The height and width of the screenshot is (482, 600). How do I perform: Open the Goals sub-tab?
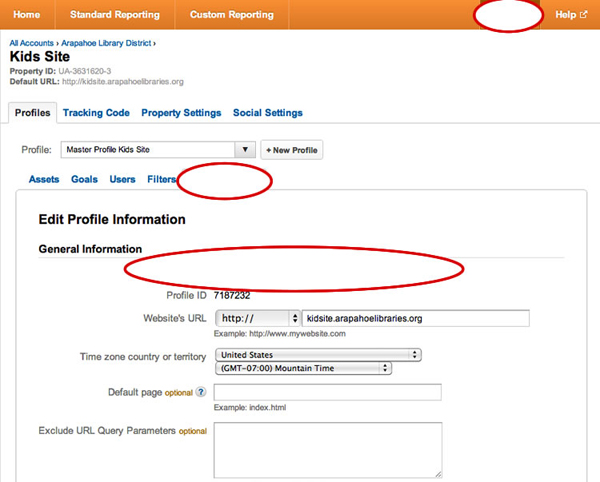84,180
